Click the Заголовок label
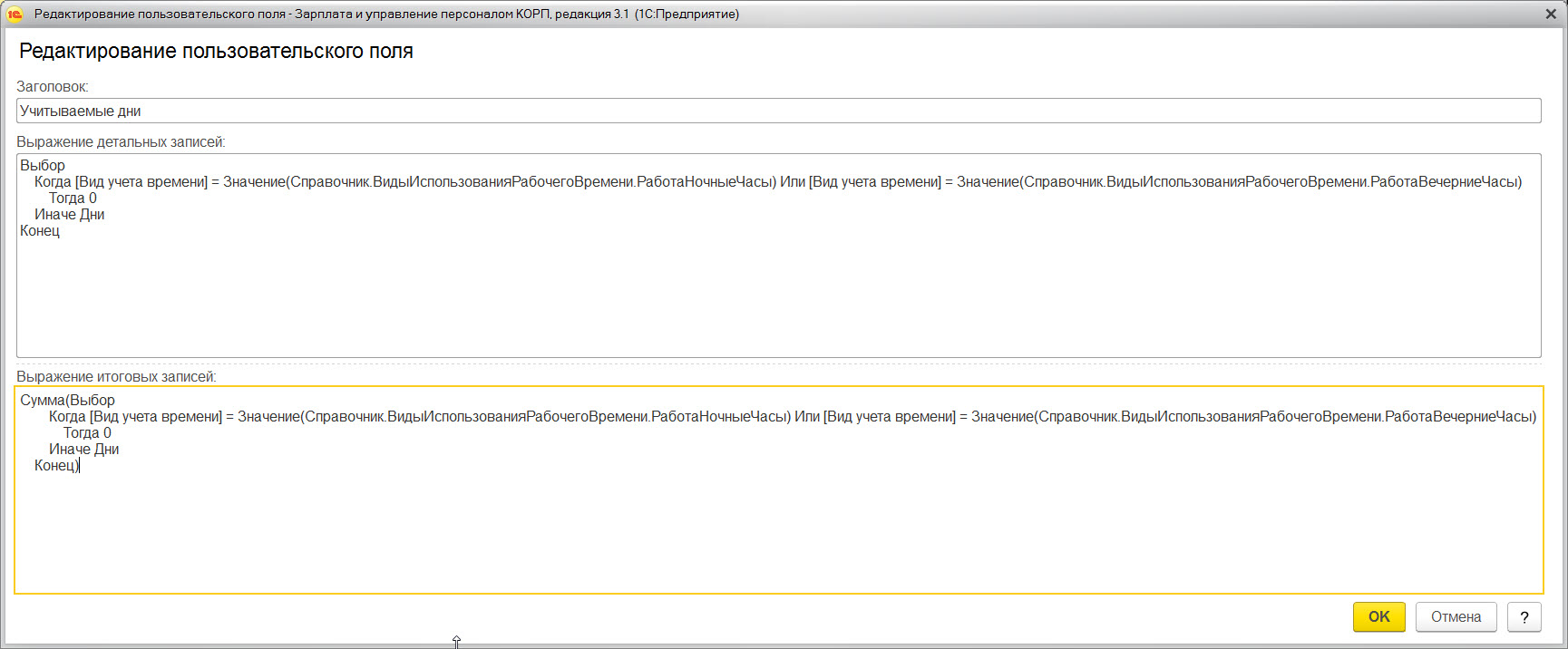1568x649 pixels. coord(53,87)
